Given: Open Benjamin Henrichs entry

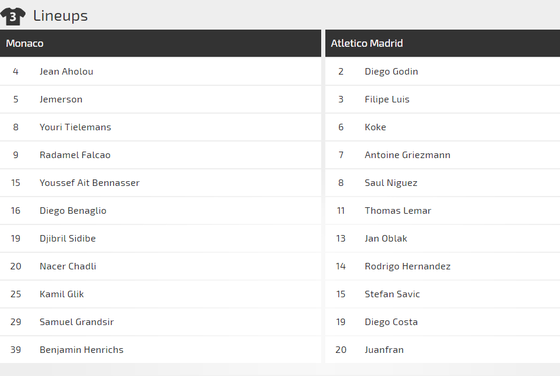Looking at the screenshot, I should [81, 350].
